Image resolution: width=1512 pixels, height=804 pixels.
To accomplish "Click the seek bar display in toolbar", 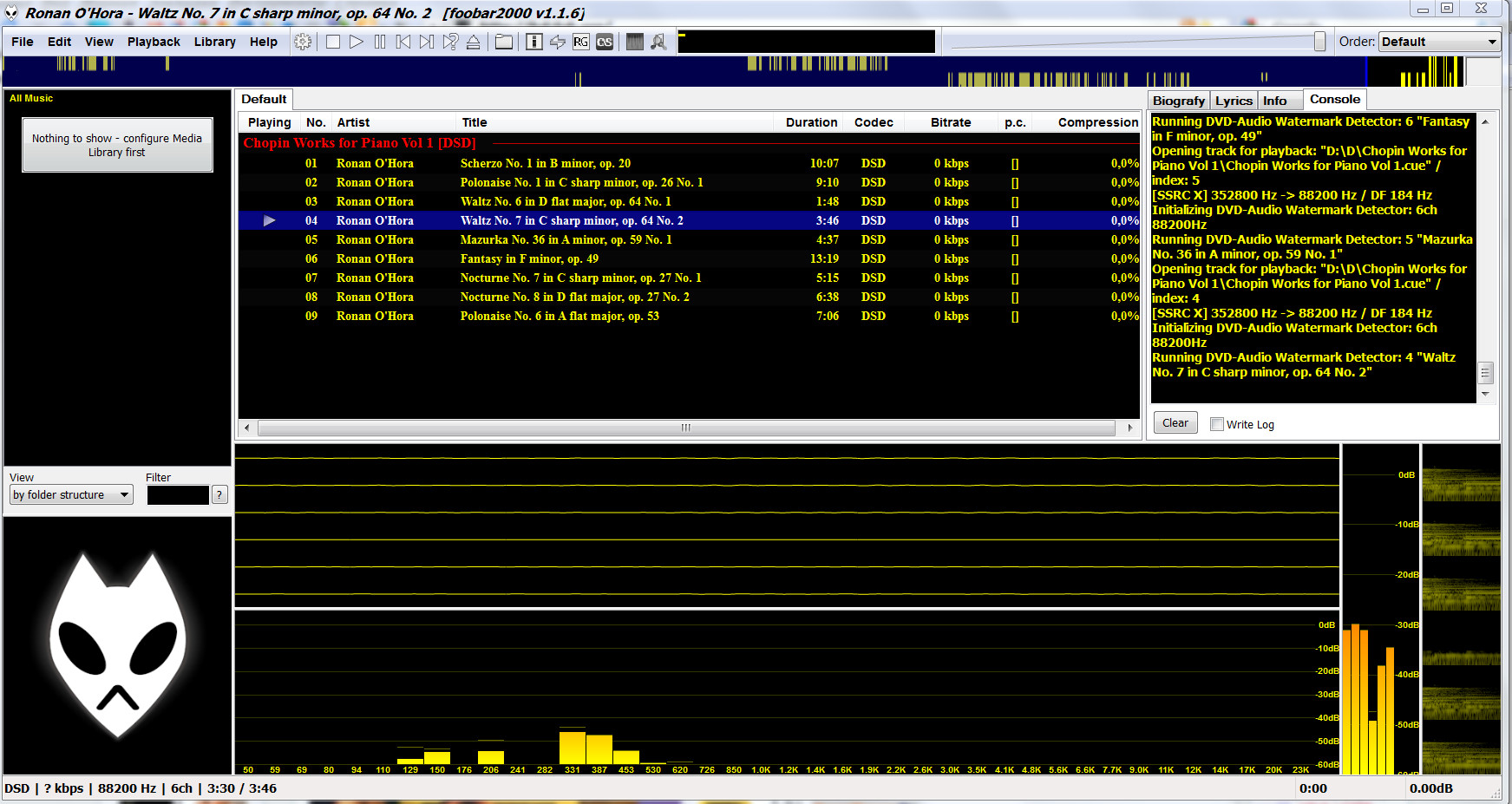I will [807, 42].
